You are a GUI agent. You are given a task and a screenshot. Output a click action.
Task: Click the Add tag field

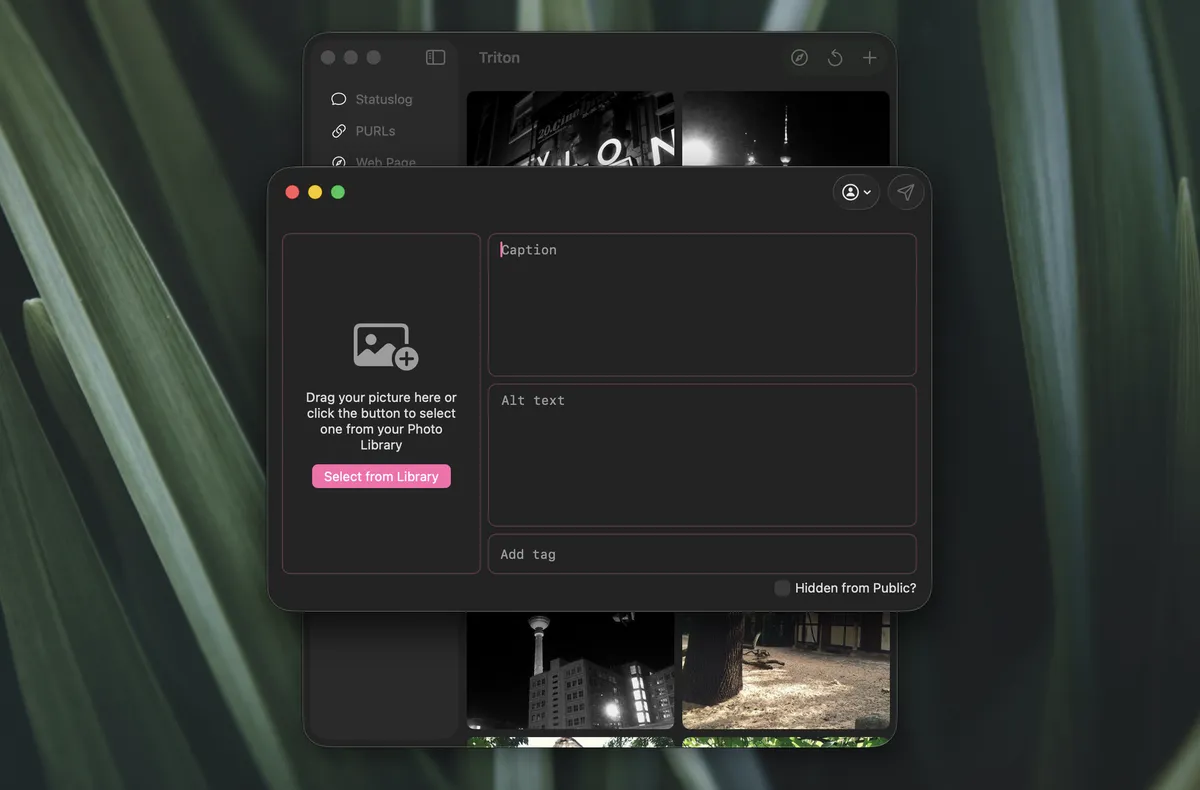pos(702,554)
